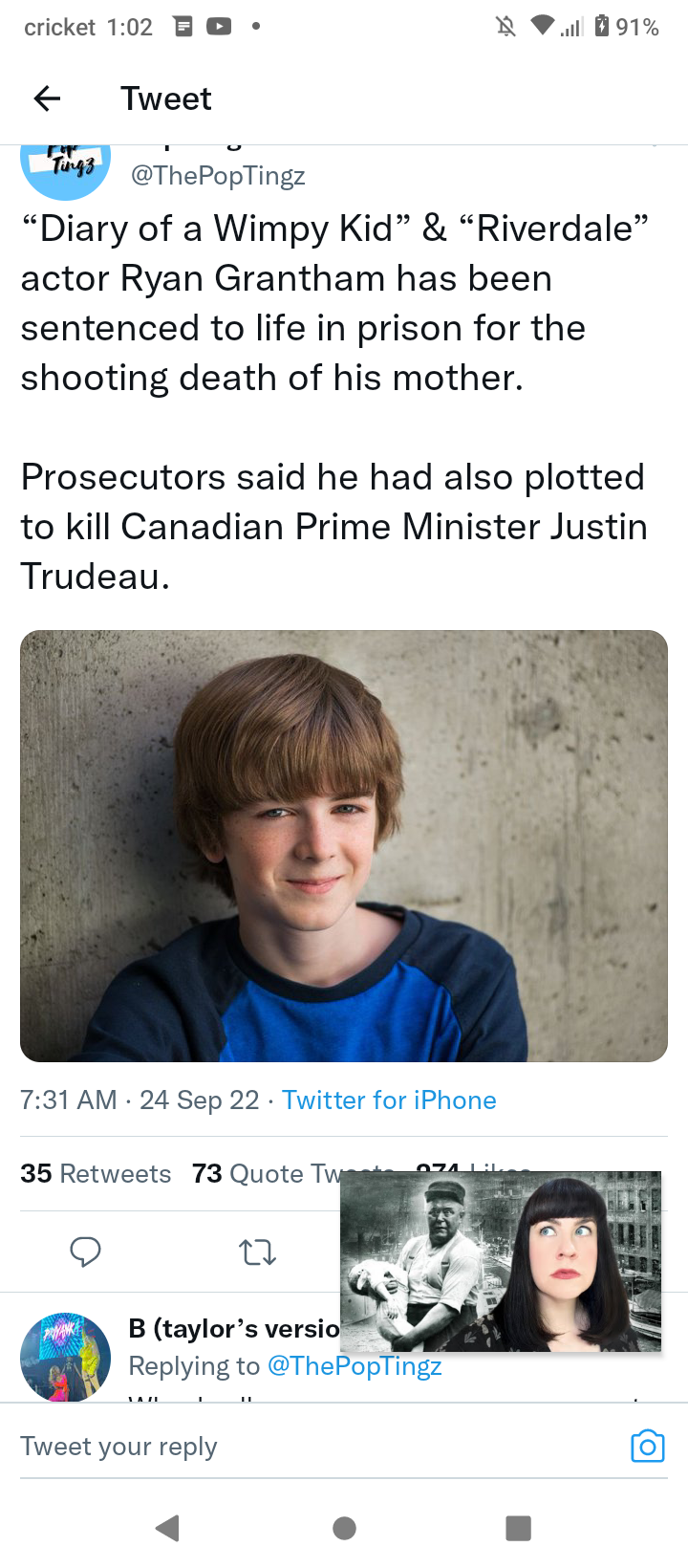Open ThePopTingz profile avatar
The height and width of the screenshot is (1568, 688).
pos(65,169)
